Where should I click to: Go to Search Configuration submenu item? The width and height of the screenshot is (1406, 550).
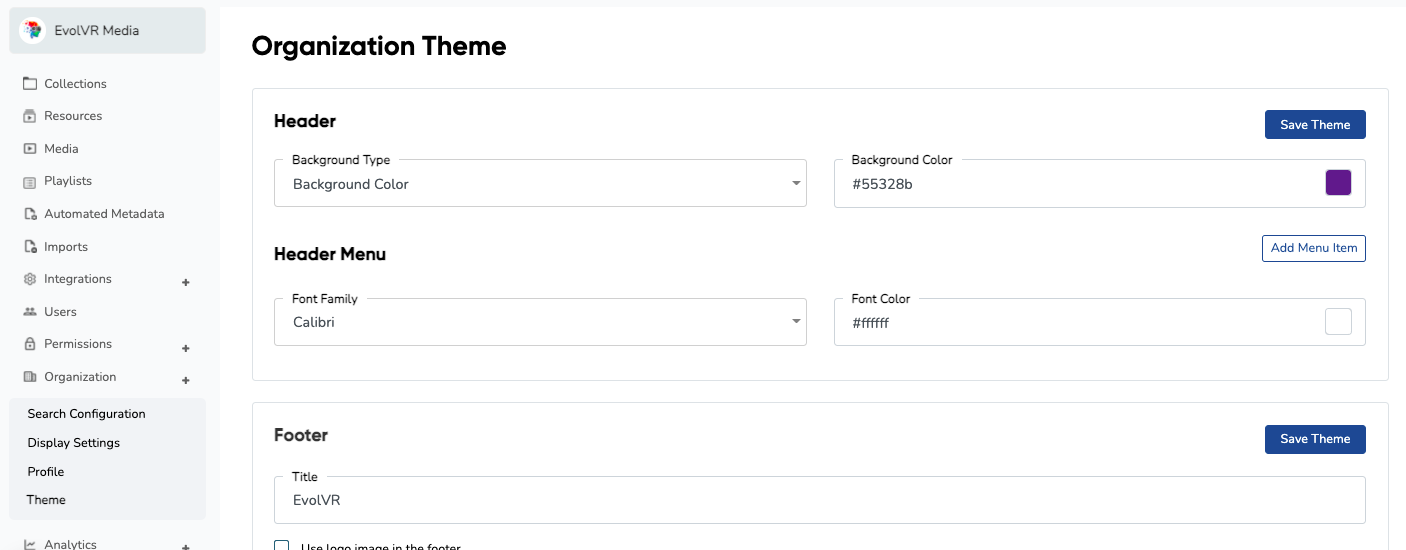click(x=86, y=414)
